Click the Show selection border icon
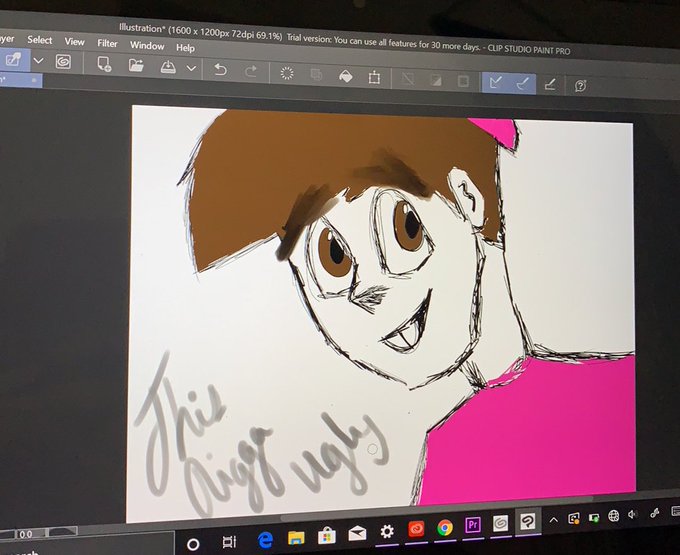Screen dimensions: 680x555 [463, 82]
